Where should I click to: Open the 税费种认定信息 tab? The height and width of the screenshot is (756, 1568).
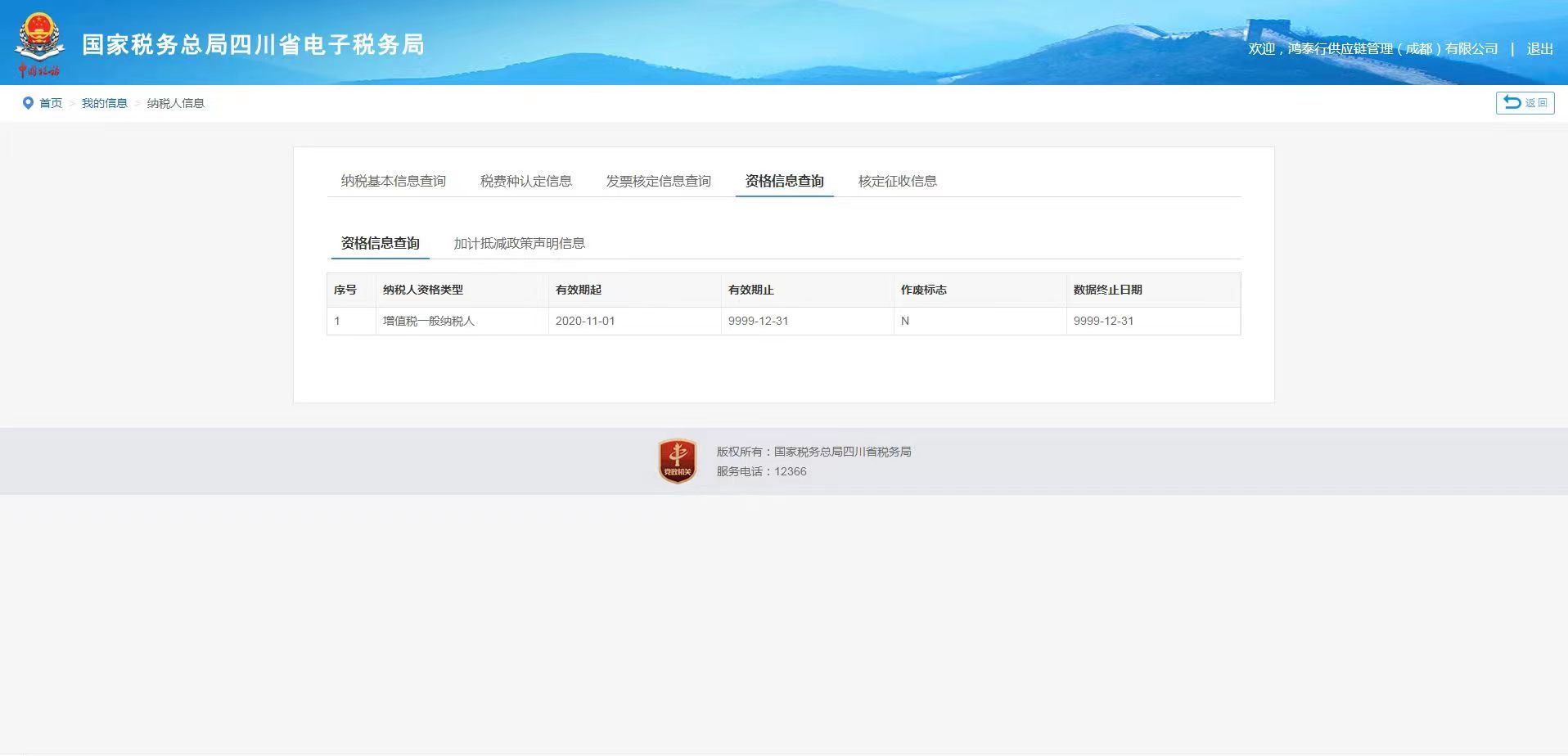tap(525, 181)
